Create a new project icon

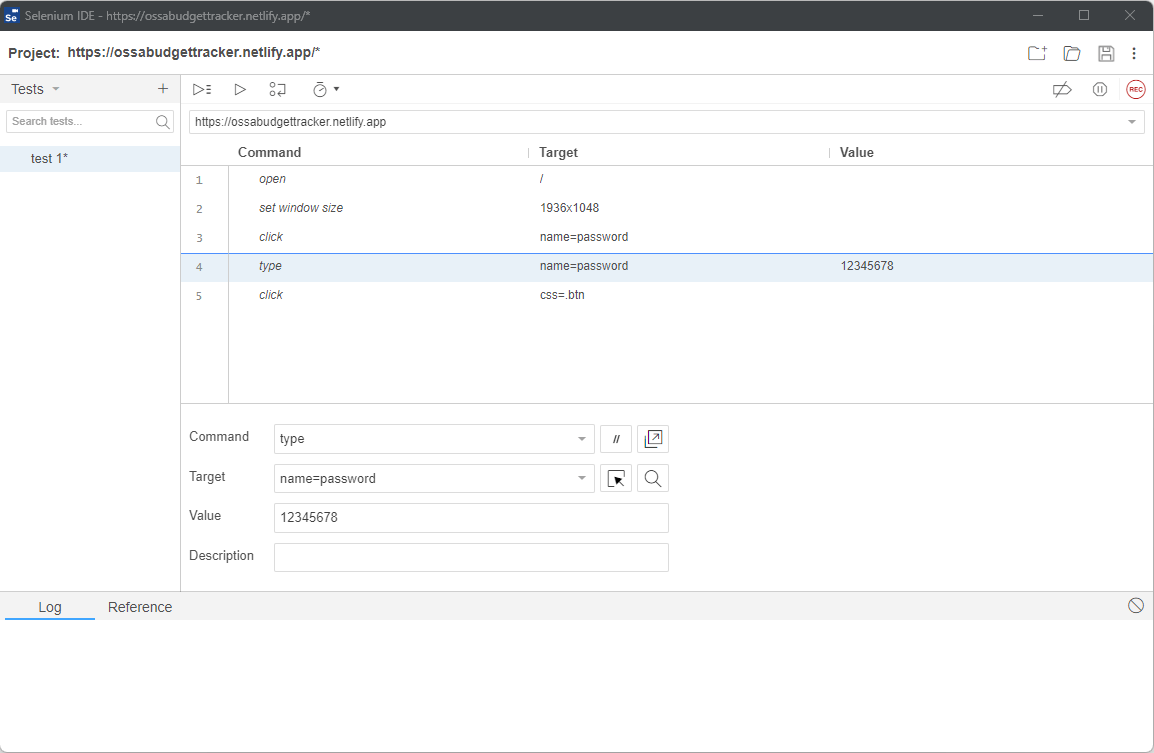coord(1037,53)
